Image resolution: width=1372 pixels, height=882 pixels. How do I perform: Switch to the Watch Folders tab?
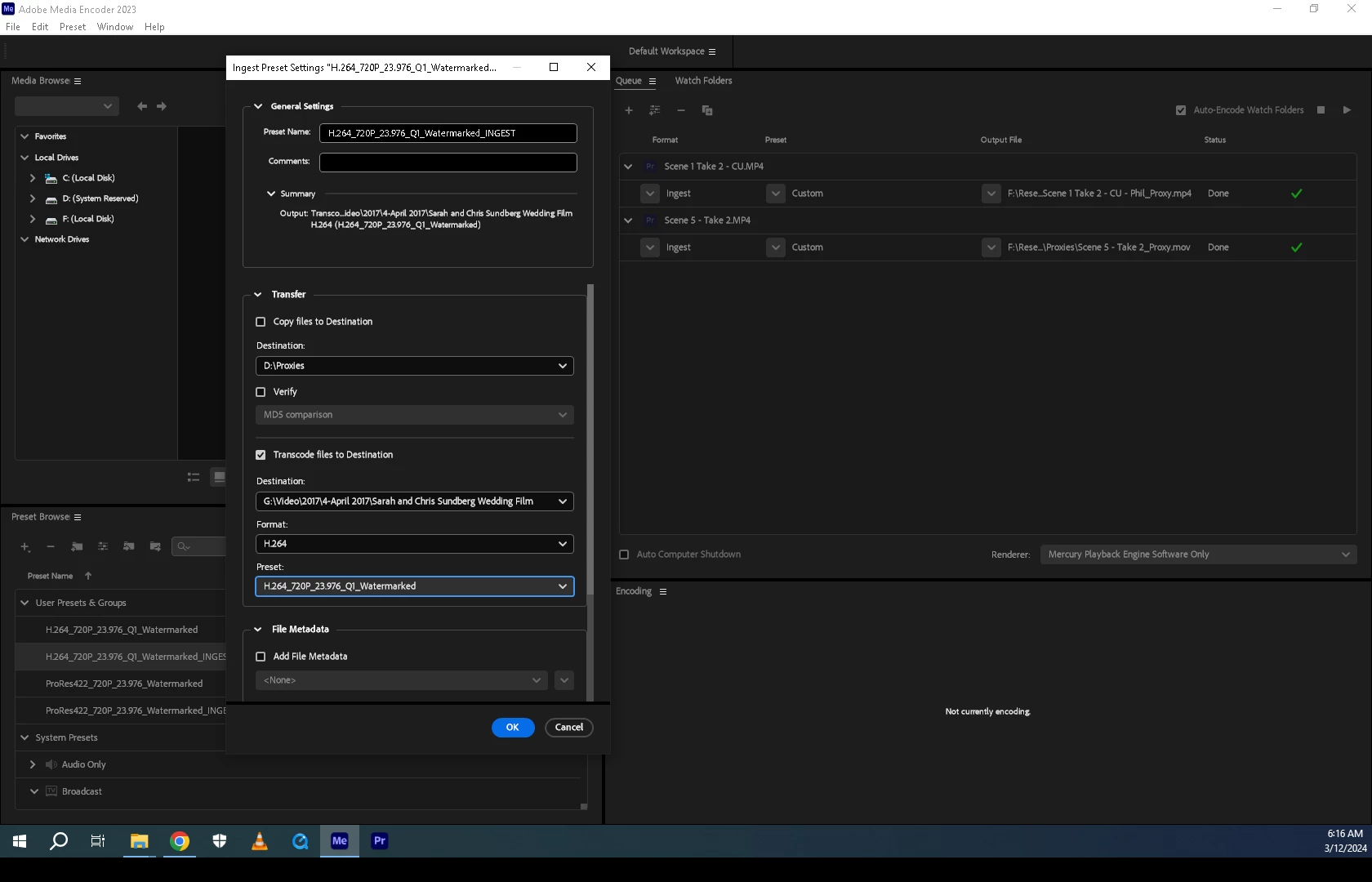[703, 81]
